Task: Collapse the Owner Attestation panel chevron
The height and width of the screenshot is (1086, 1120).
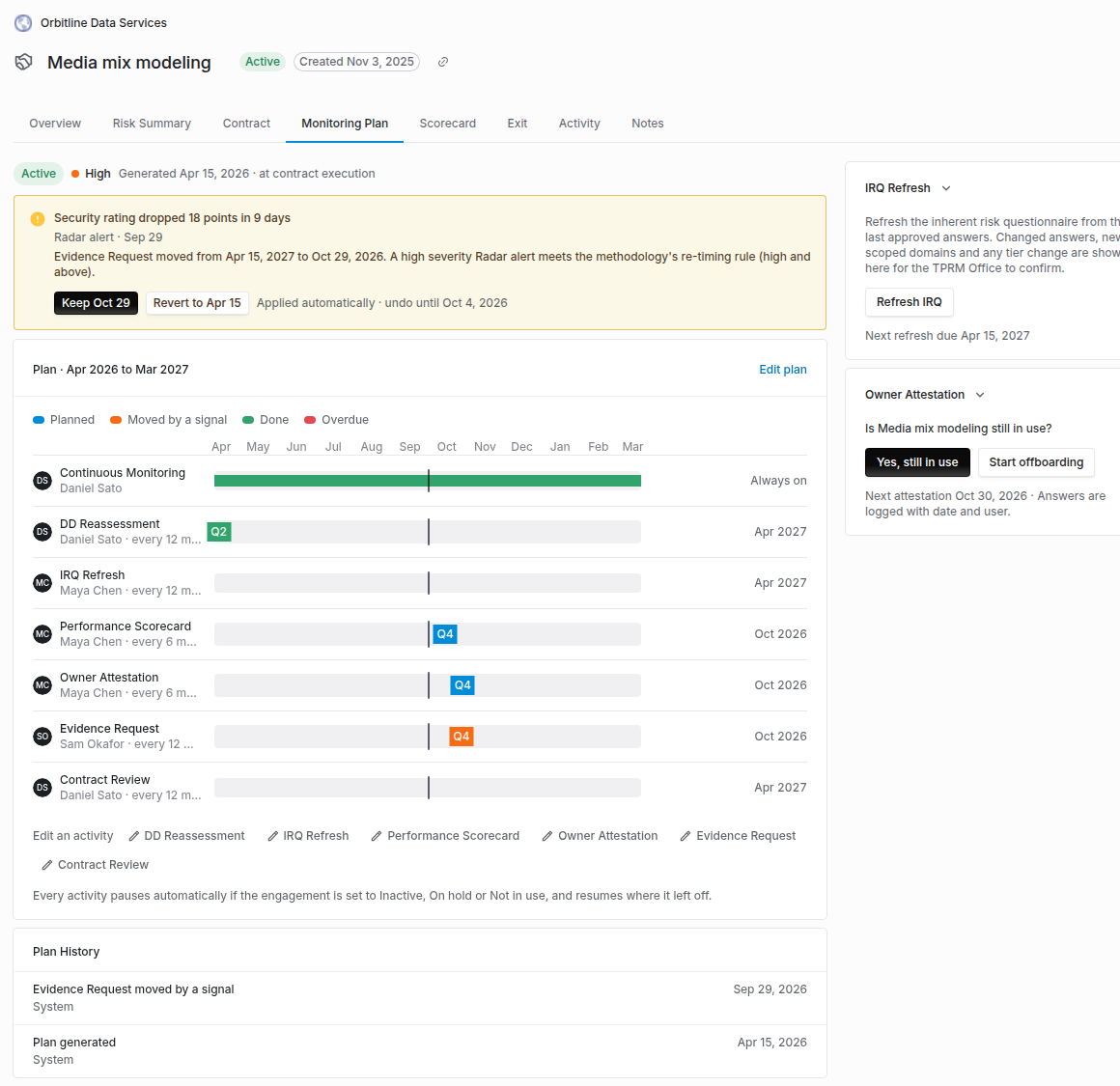Action: [980, 395]
